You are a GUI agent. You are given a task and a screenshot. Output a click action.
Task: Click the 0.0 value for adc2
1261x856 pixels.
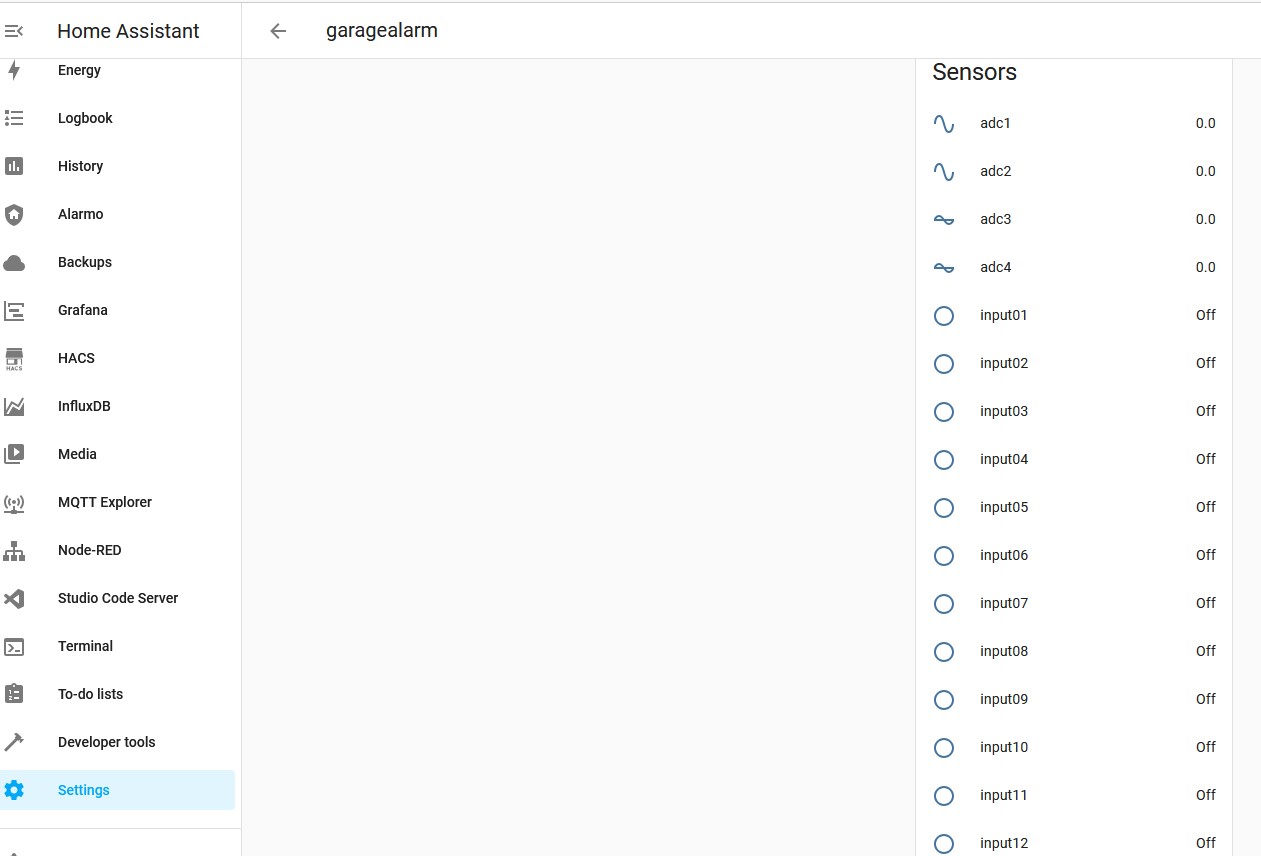pos(1205,171)
